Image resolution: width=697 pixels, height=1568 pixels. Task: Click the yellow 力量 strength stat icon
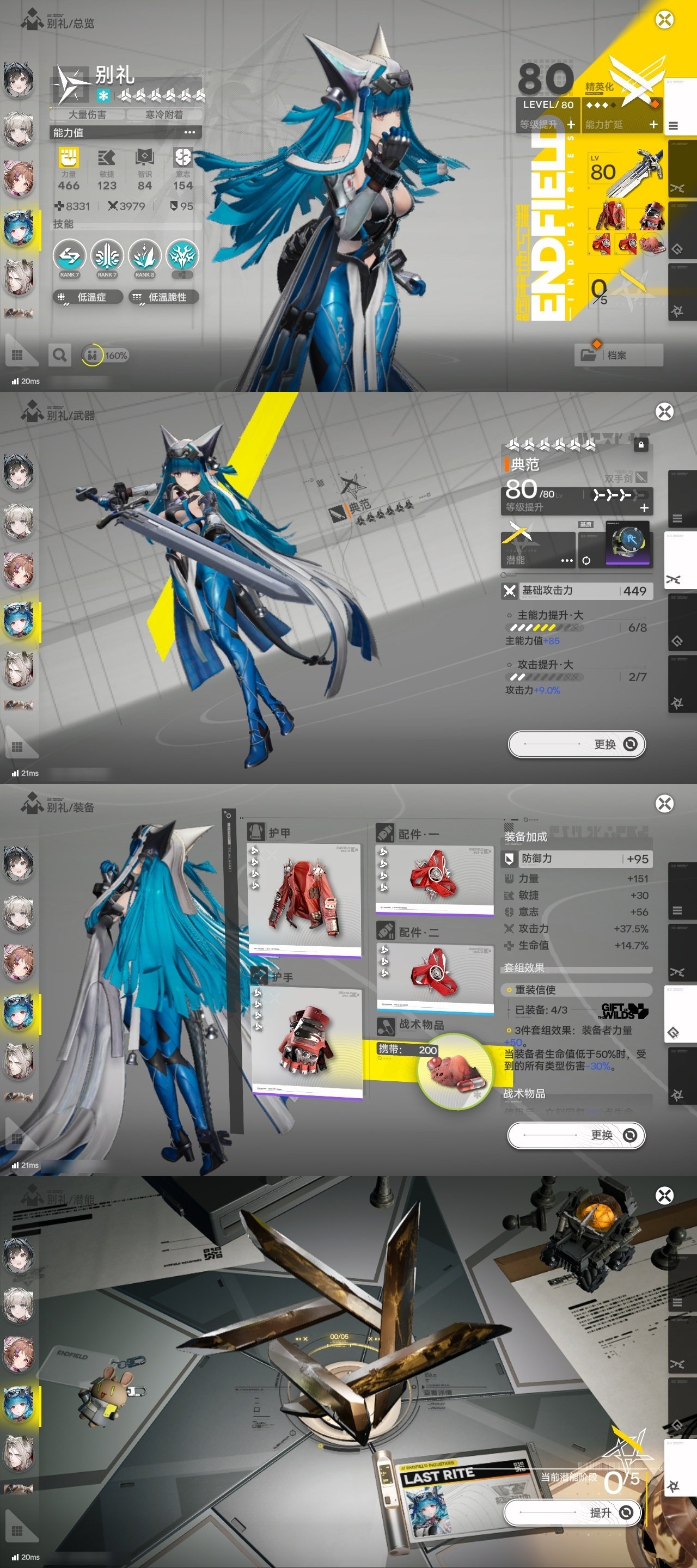point(68,158)
